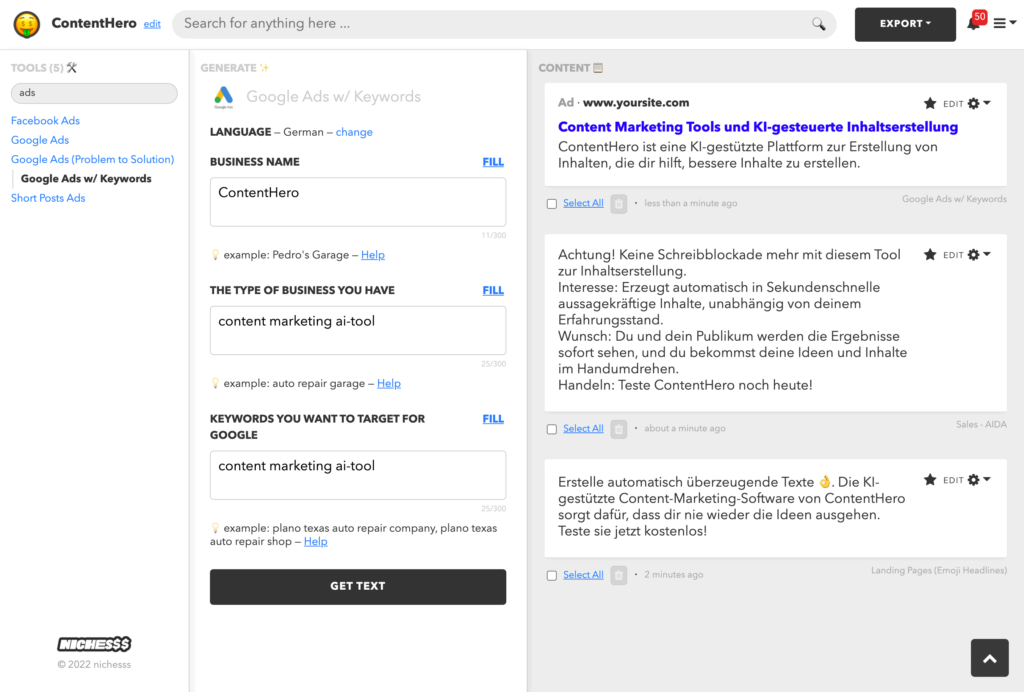The width and height of the screenshot is (1024, 692).
Task: Click the Google Ads logo icon
Action: (x=223, y=97)
